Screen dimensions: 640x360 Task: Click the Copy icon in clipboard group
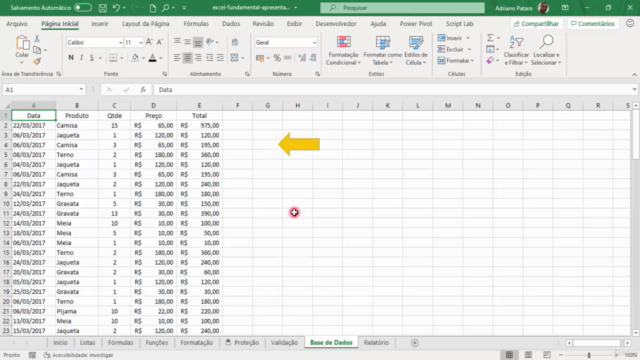37,50
